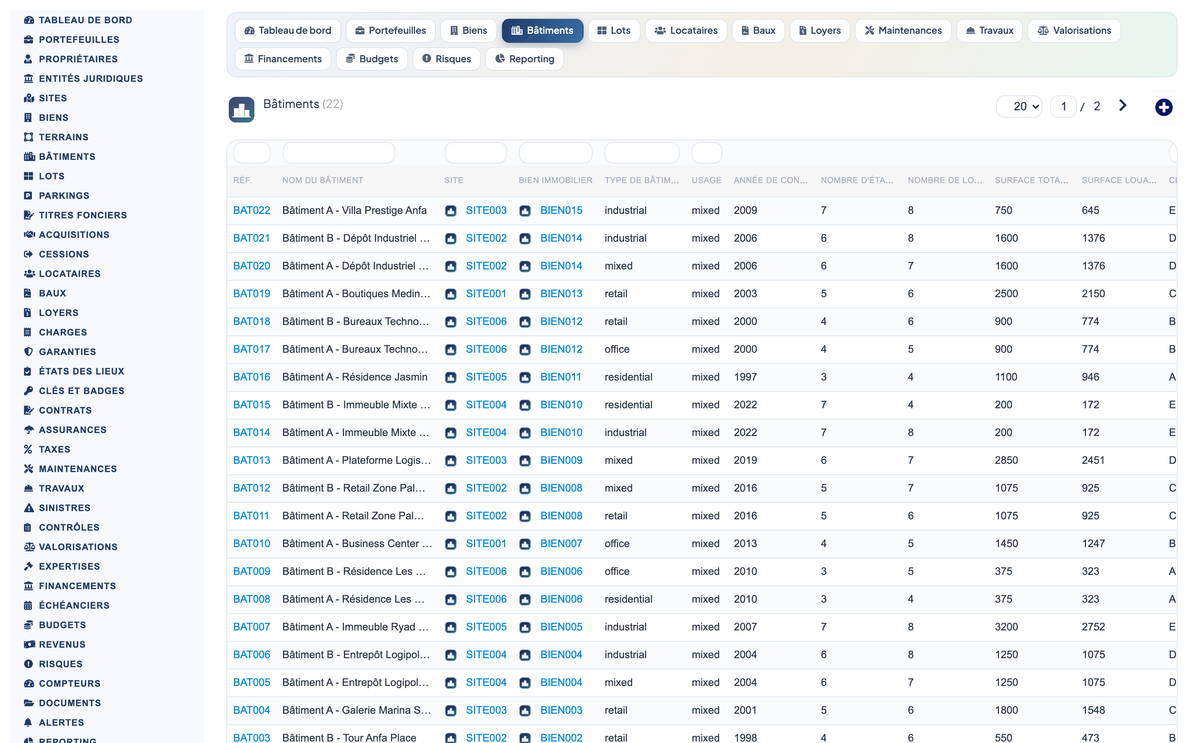The width and height of the screenshot is (1200, 743).
Task: Open Clés et badges sidebar entry
Action: [x=82, y=391]
